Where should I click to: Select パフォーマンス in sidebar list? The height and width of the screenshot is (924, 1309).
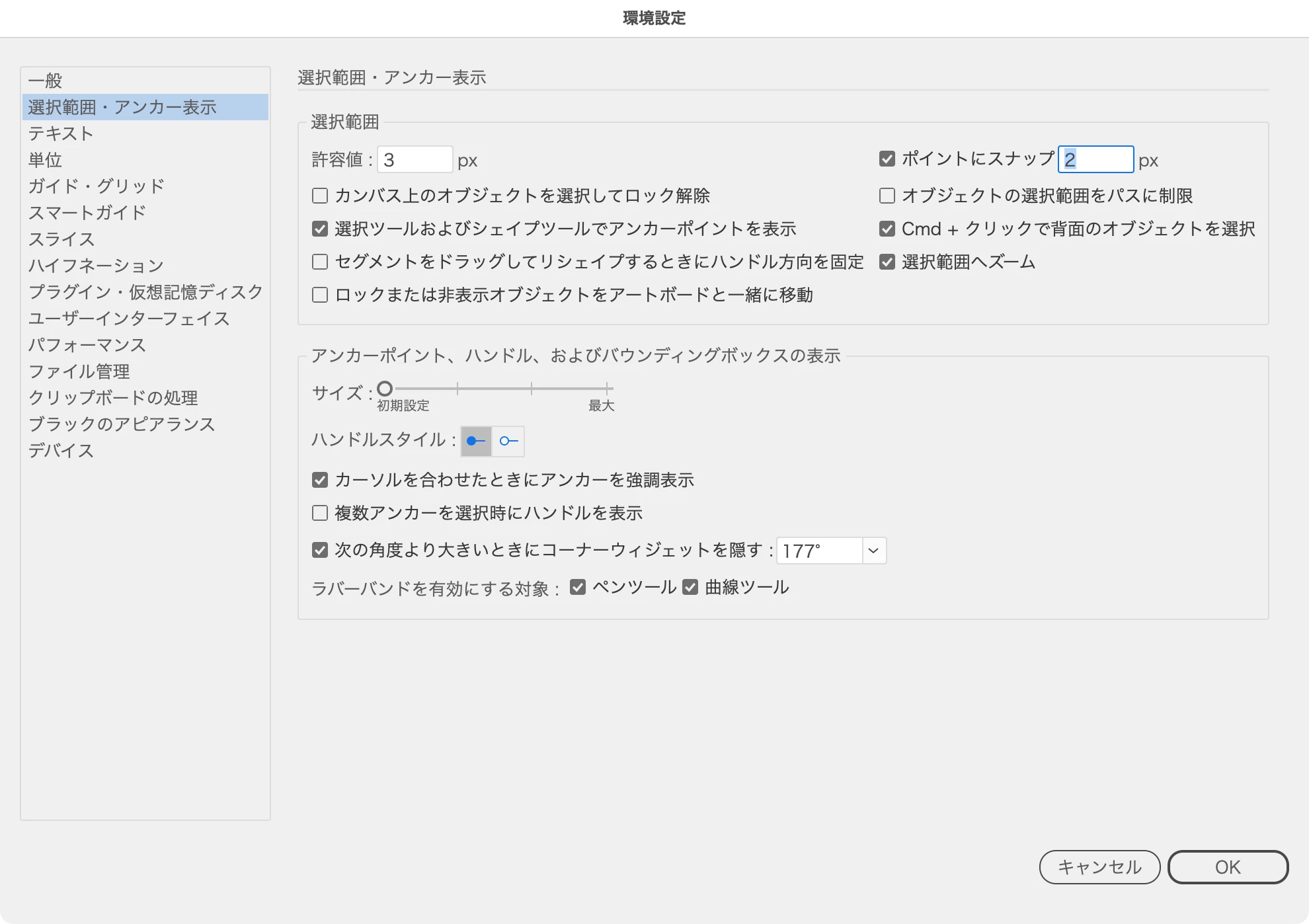click(x=87, y=345)
